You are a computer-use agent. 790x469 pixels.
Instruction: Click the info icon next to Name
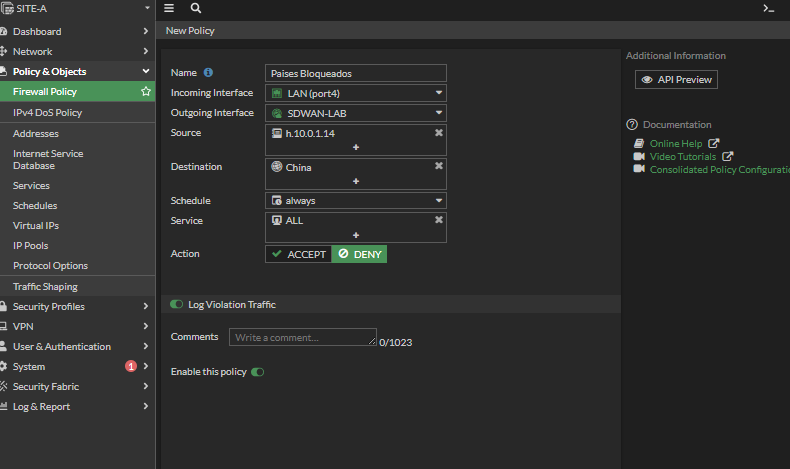[208, 73]
